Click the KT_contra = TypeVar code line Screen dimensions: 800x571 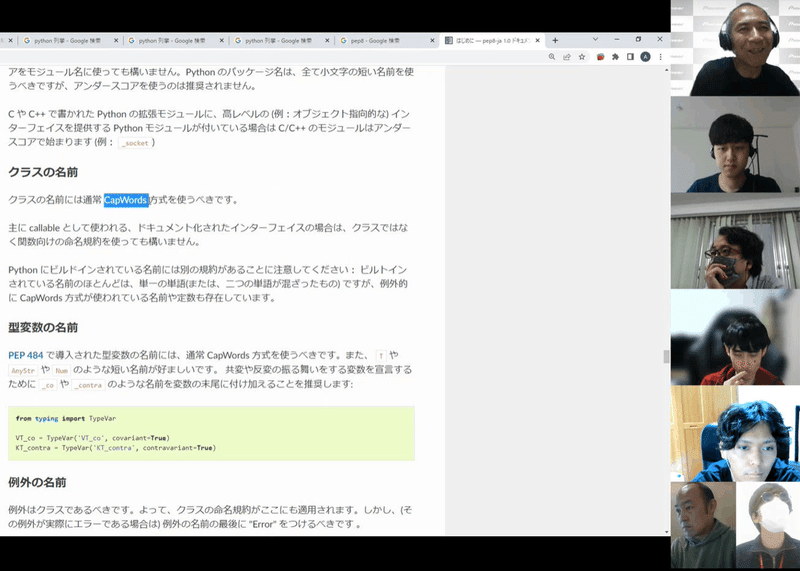coord(116,448)
